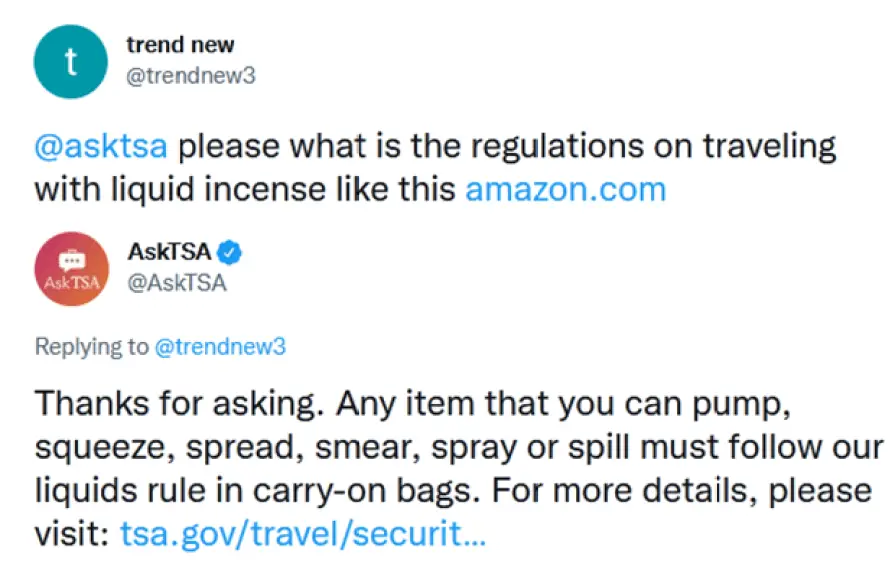Open the @trendnew3 handle below trend new
Image resolution: width=895 pixels, height=583 pixels.
(x=191, y=75)
